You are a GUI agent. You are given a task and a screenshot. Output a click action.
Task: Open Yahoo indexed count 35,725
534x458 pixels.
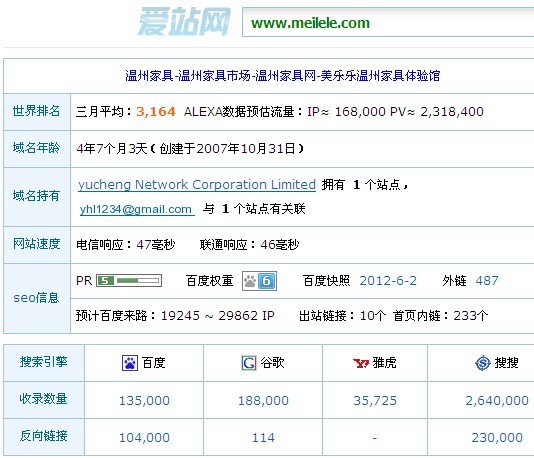point(375,400)
